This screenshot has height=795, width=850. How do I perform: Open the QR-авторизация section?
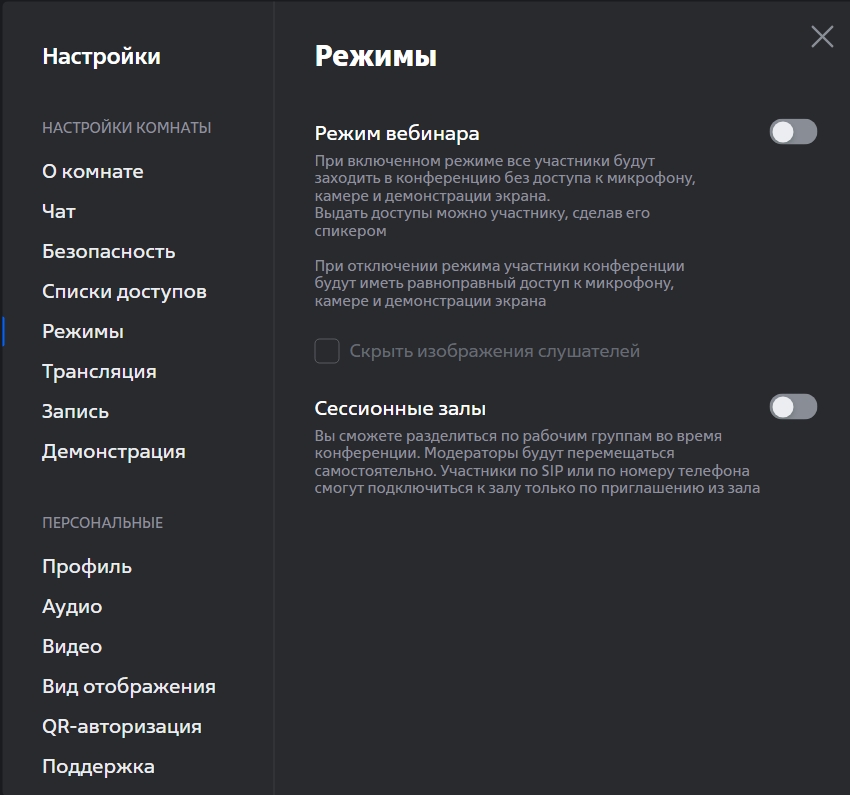[121, 727]
